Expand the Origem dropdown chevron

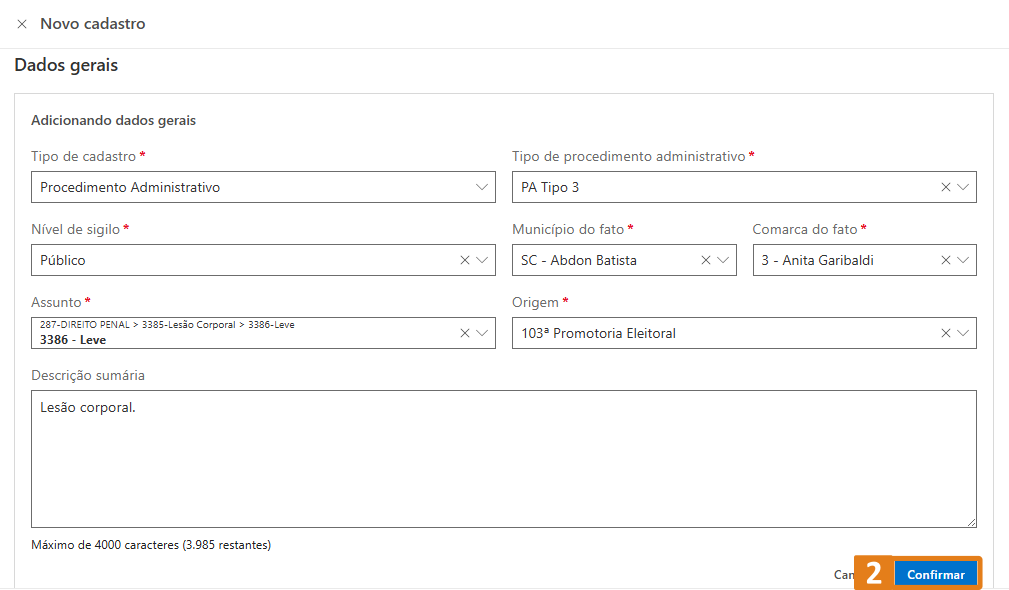click(x=963, y=333)
